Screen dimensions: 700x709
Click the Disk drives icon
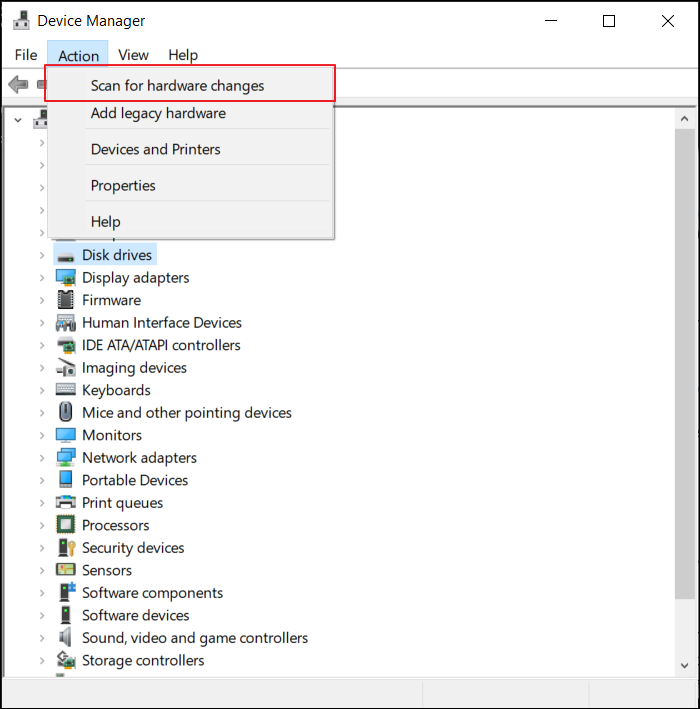[x=66, y=256]
